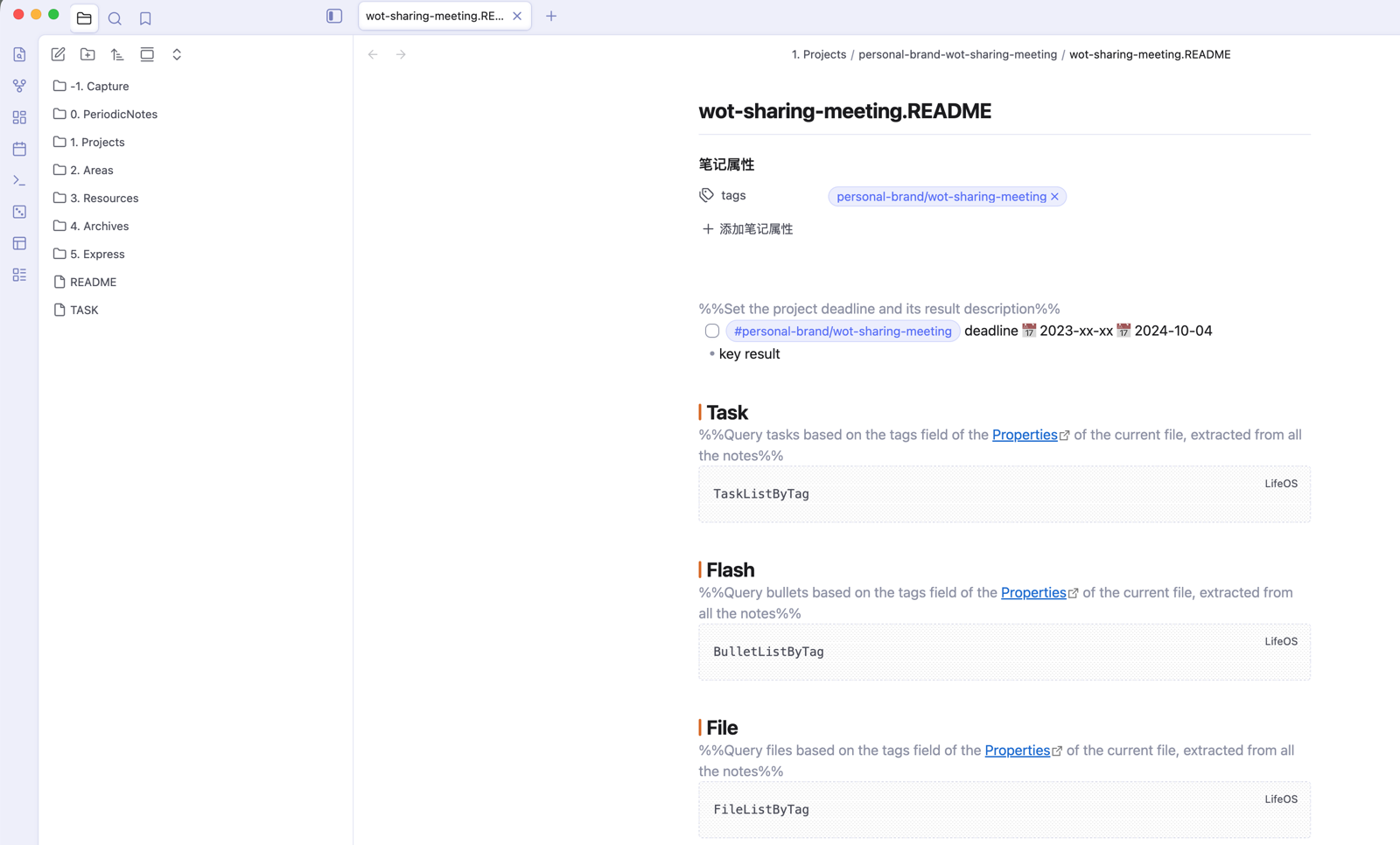Screen dimensions: 1400x845
Task: Click the #personal-brand/wot-sharing-meeting hashtag
Action: click(843, 331)
